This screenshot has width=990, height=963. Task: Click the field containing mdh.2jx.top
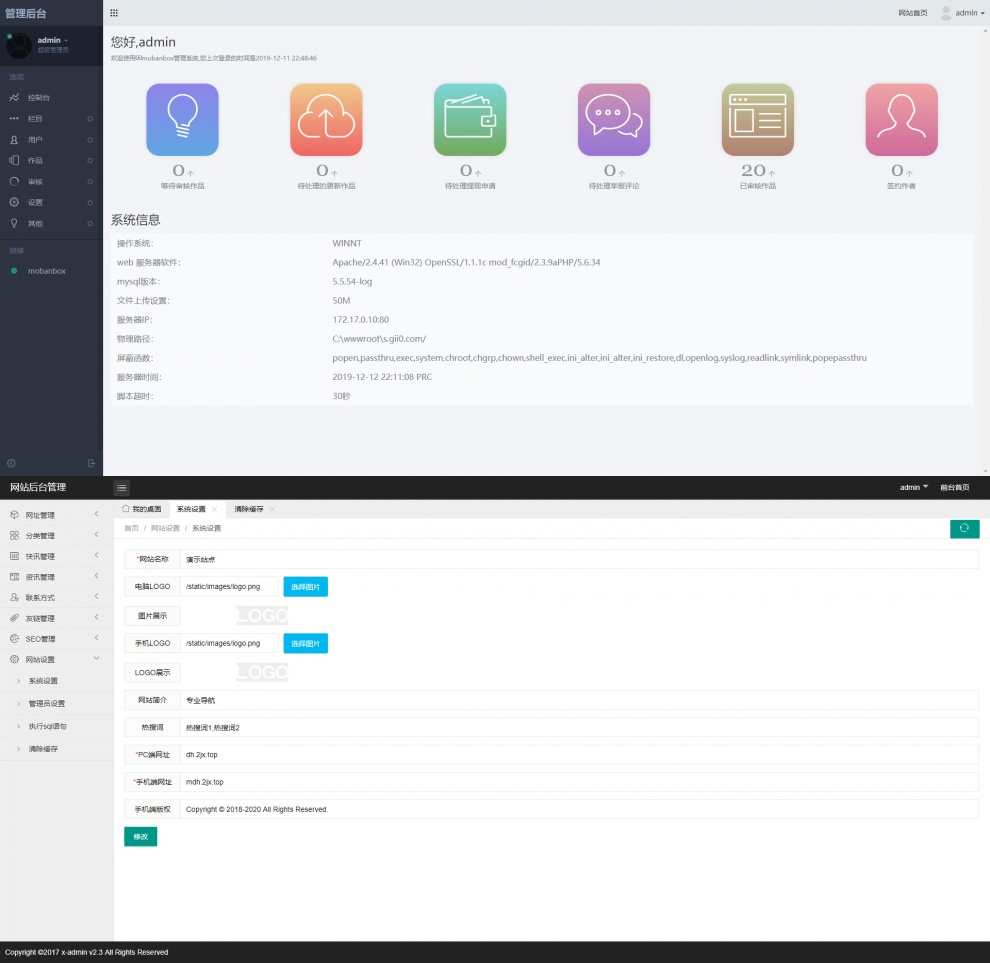pyautogui.click(x=579, y=782)
